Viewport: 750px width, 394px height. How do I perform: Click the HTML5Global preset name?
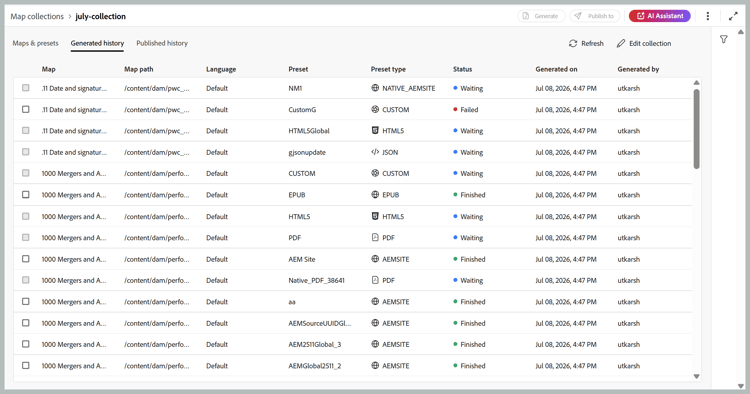(x=309, y=131)
